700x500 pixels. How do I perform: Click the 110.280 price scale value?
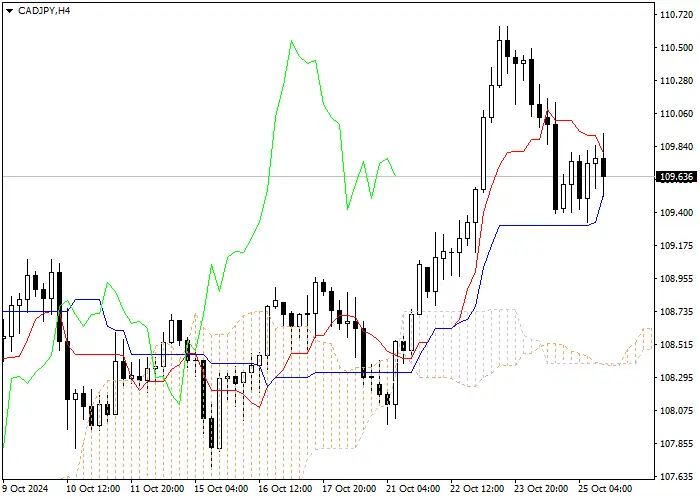click(x=676, y=81)
